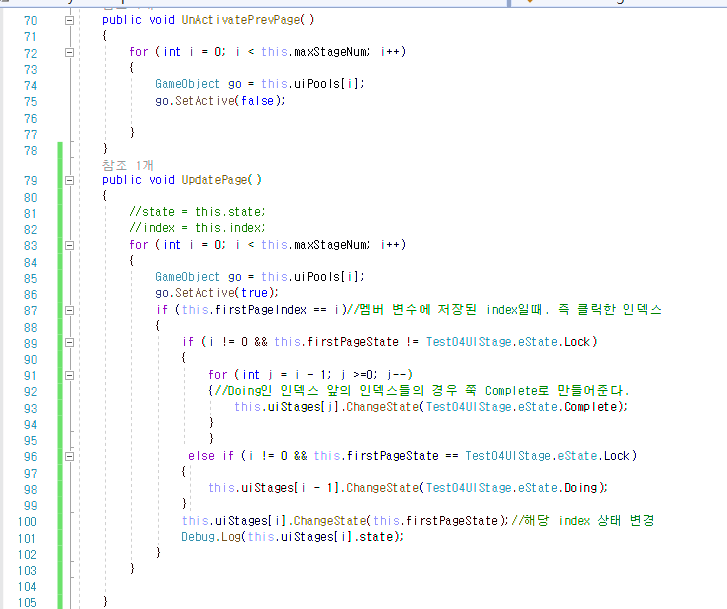This screenshot has height=609, width=727.
Task: Click line number 100 in the gutter
Action: pos(27,522)
